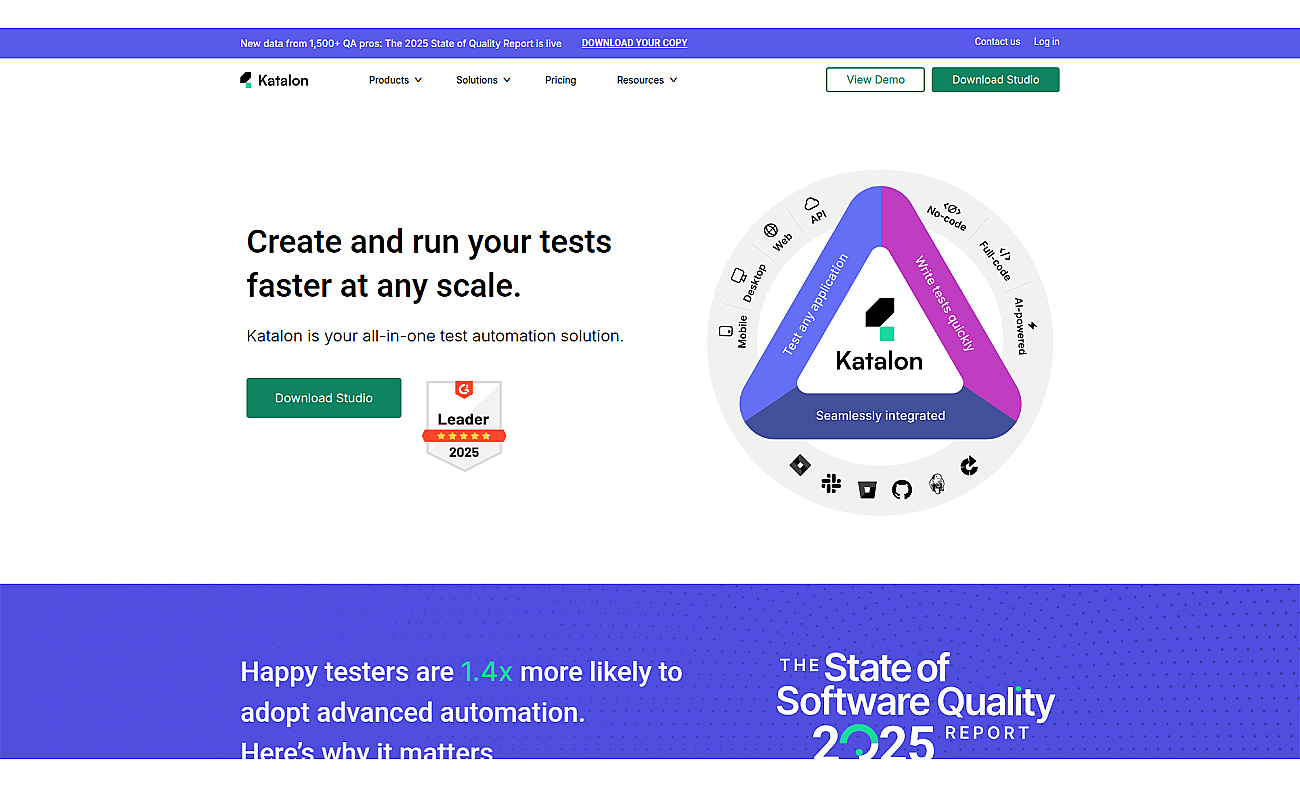Screen dimensions: 1300x788
Task: Click the 'Seamlessly integrated' triangle side
Action: pyautogui.click(x=880, y=416)
